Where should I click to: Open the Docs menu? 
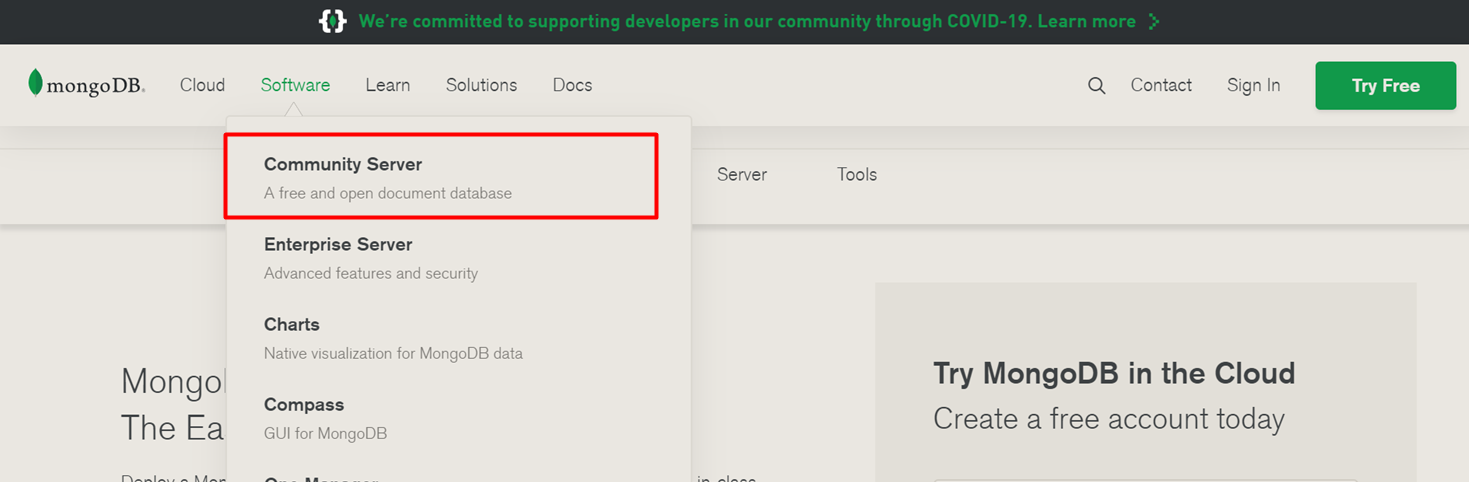tap(572, 85)
